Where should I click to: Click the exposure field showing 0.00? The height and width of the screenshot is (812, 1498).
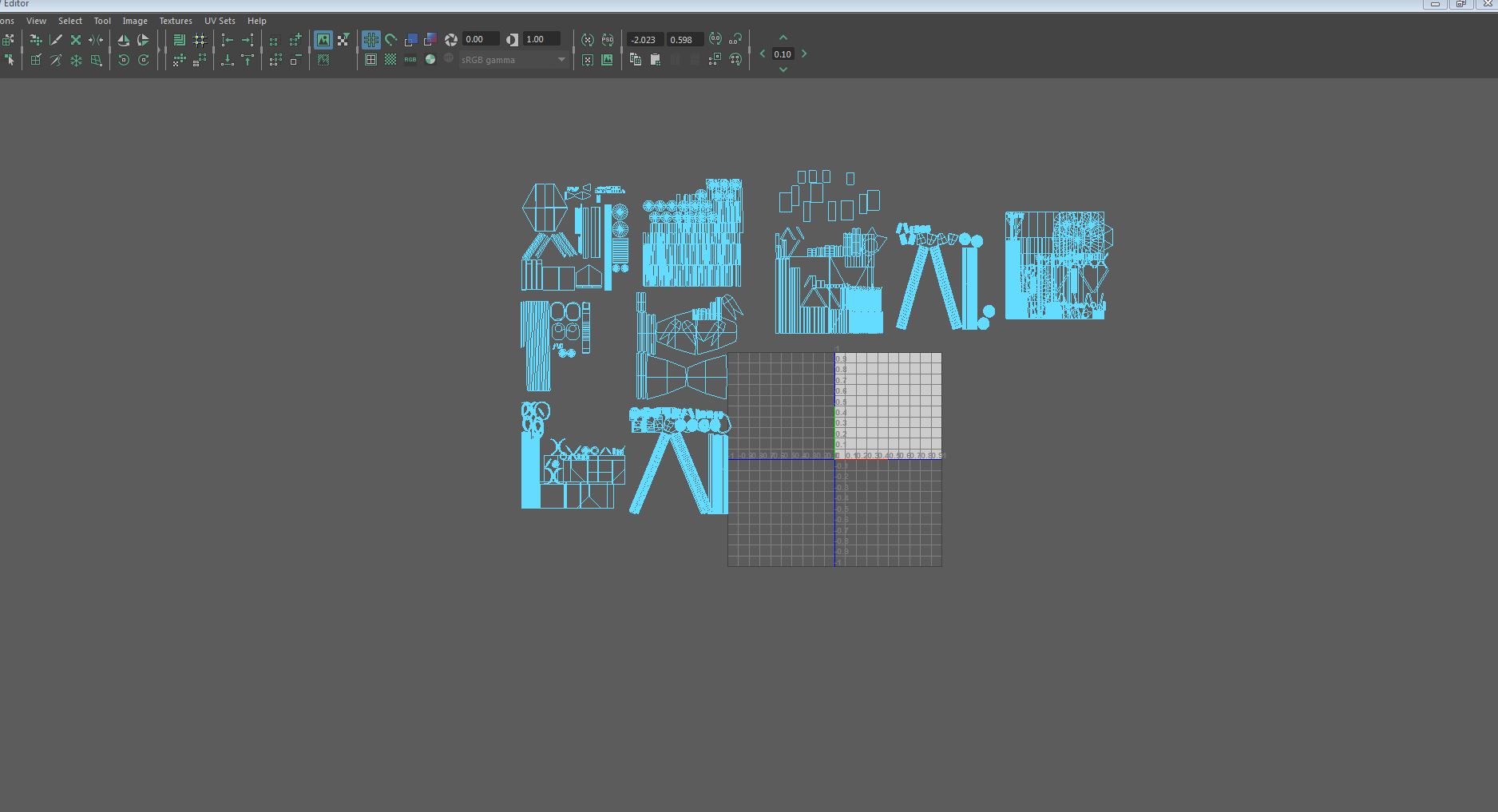(x=481, y=39)
